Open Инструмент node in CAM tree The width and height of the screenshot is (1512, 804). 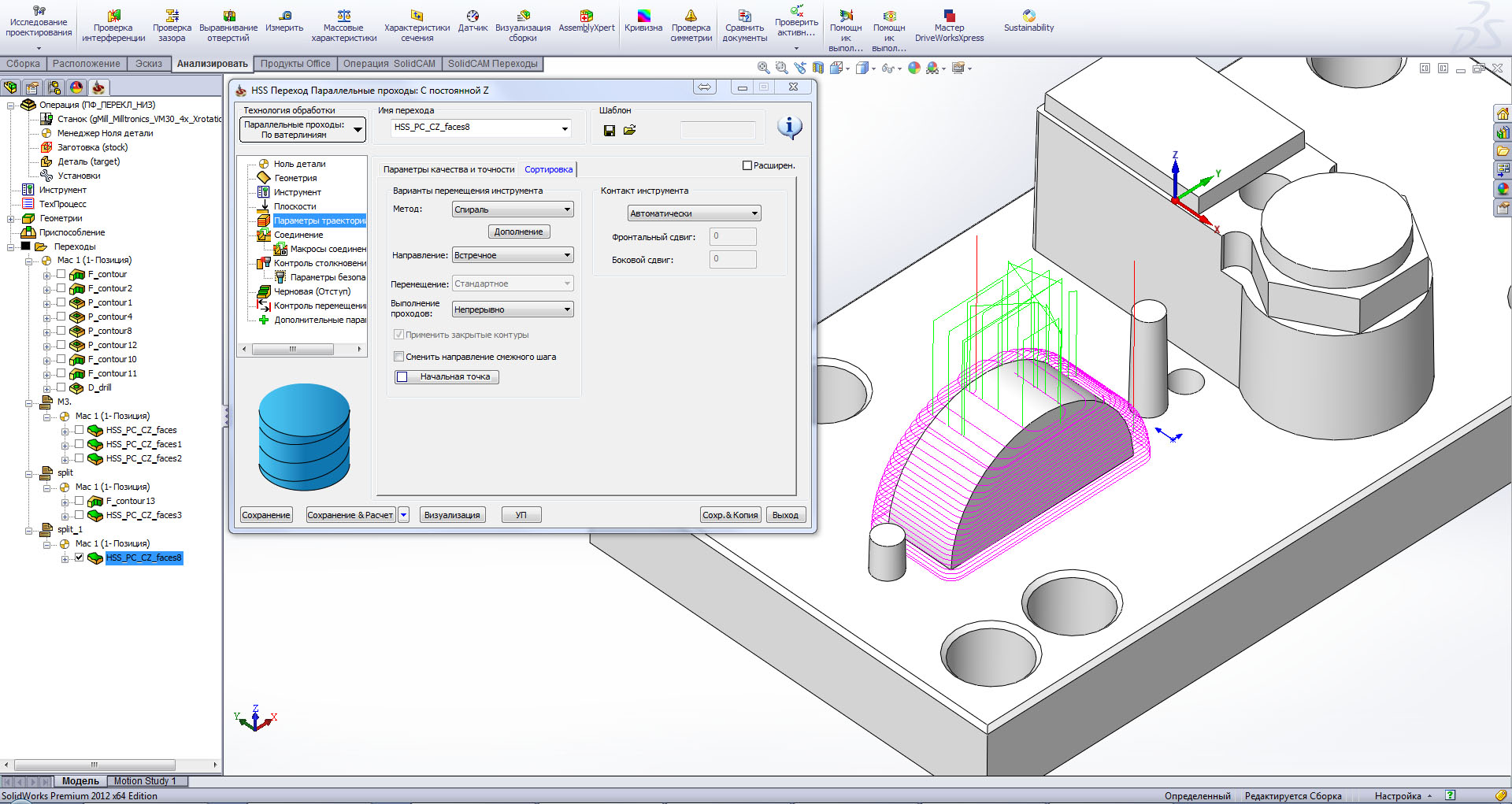(63, 190)
